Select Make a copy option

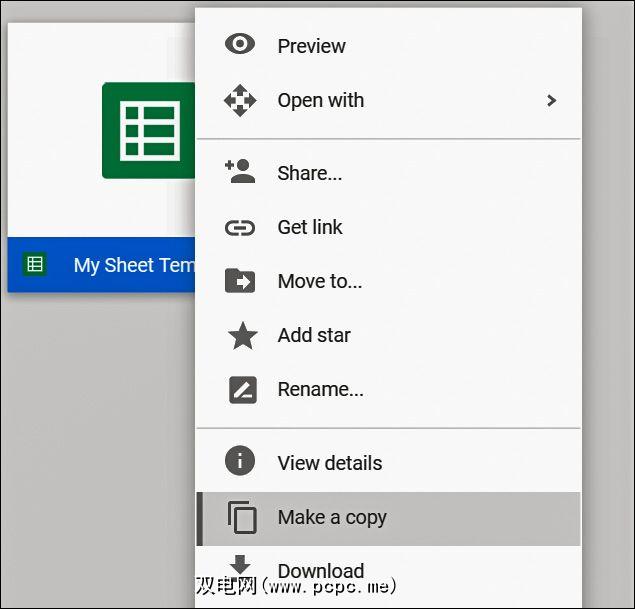332,517
